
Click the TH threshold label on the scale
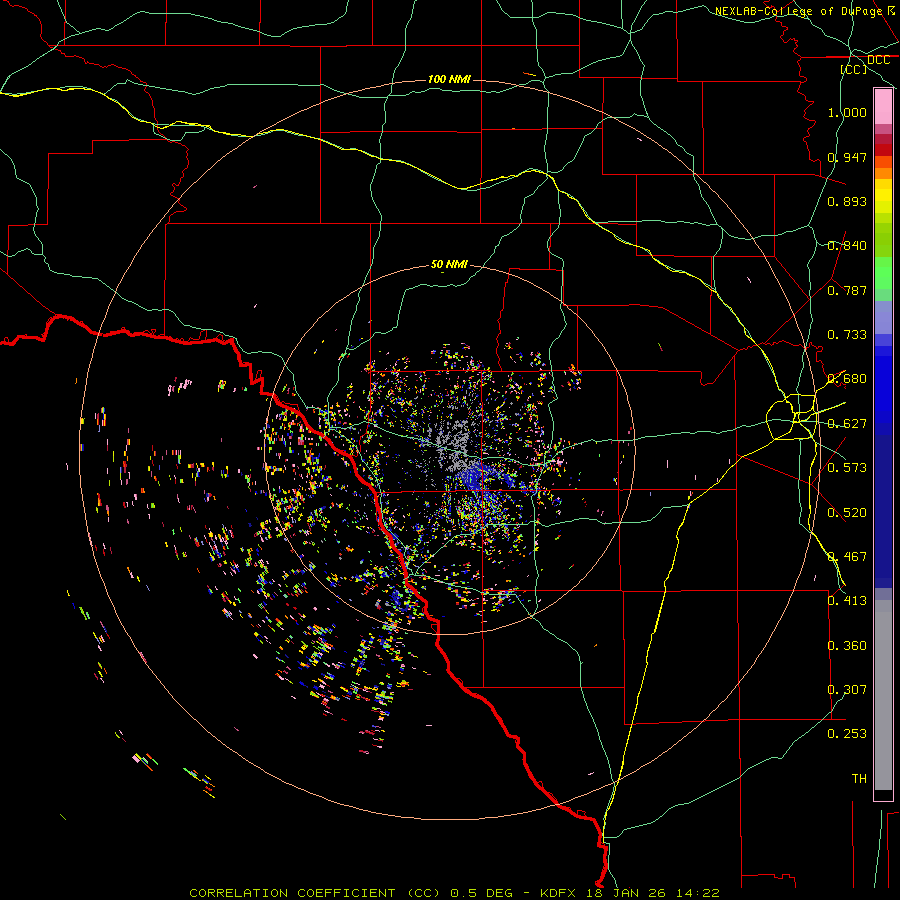click(x=859, y=779)
